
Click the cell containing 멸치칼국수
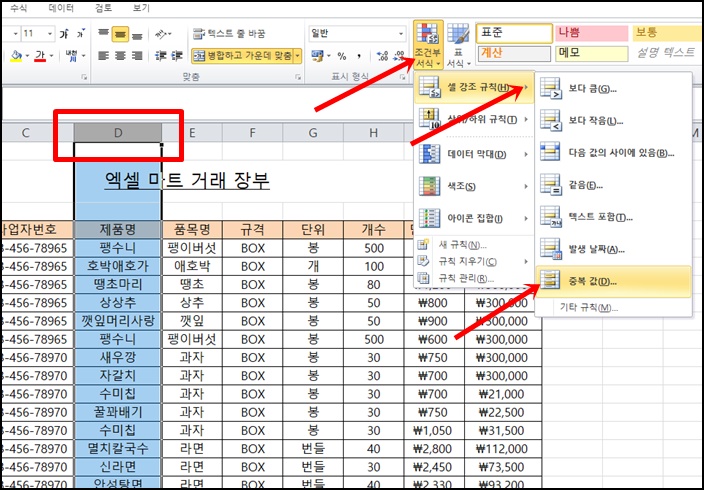tap(118, 449)
